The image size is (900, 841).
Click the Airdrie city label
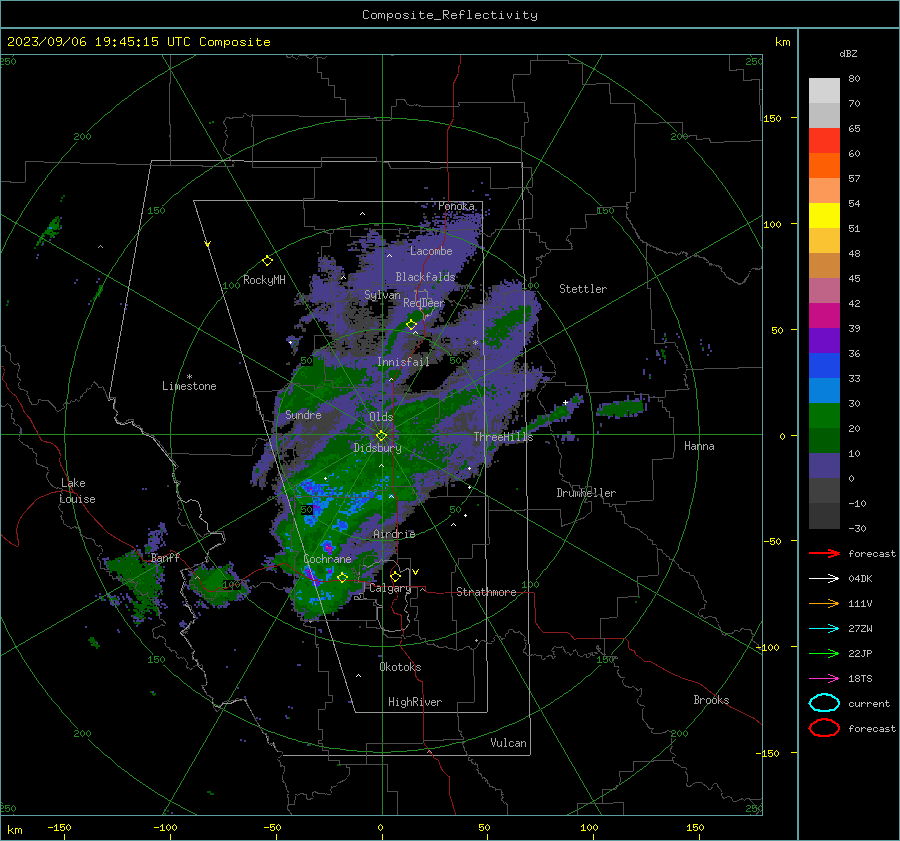tap(394, 534)
